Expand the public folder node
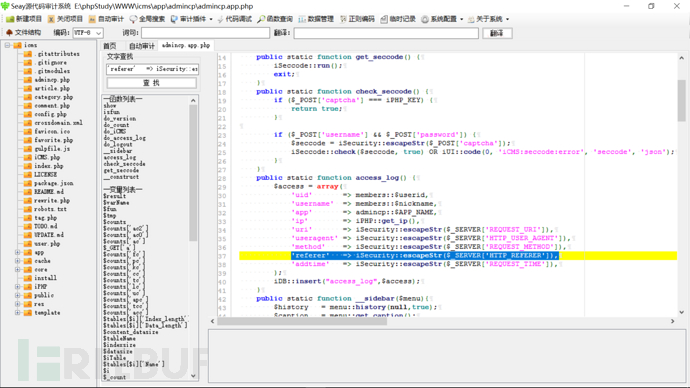Viewport: 690px width, 388px height. [18, 295]
